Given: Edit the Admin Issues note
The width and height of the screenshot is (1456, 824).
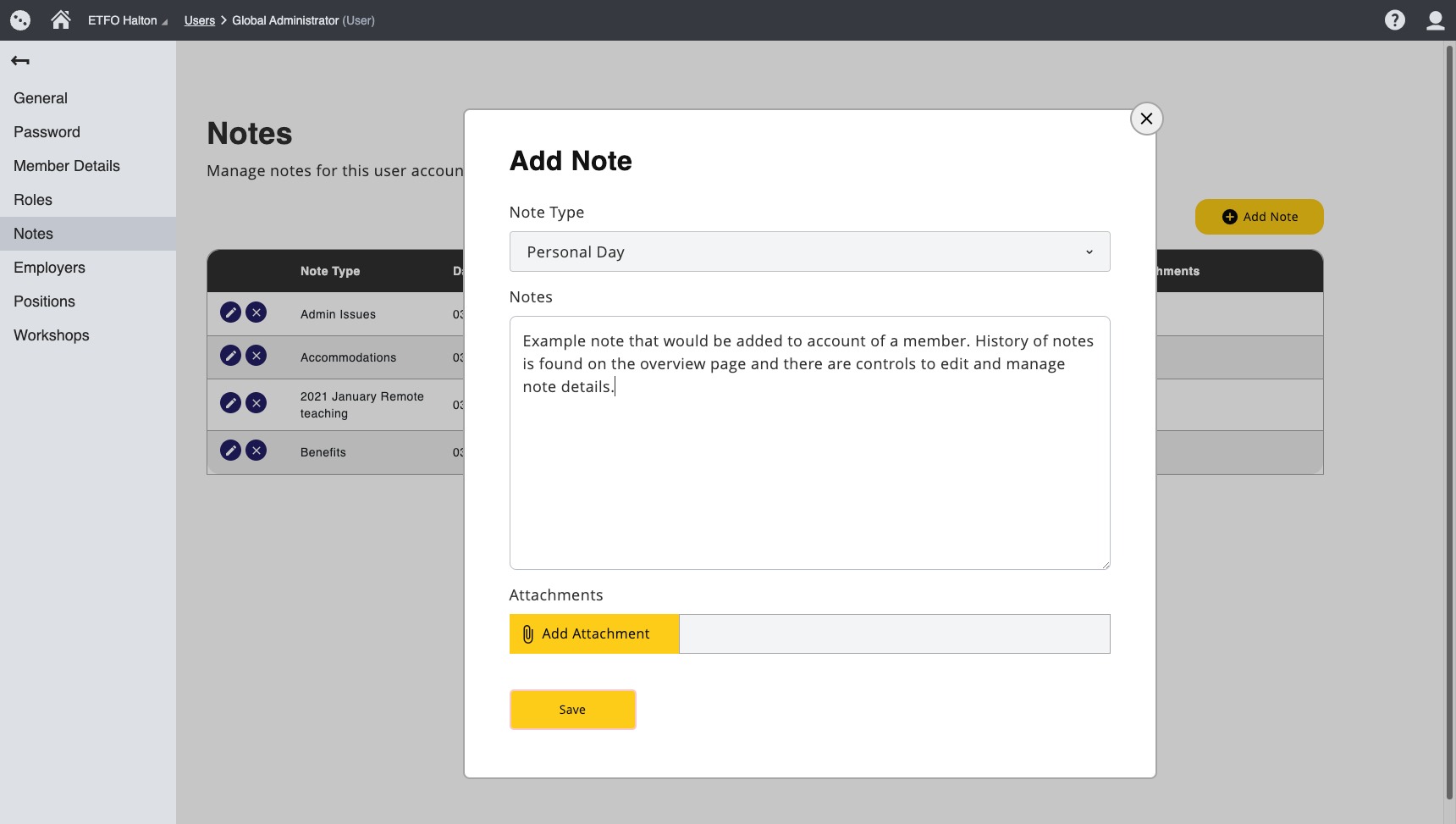Looking at the screenshot, I should pyautogui.click(x=230, y=312).
